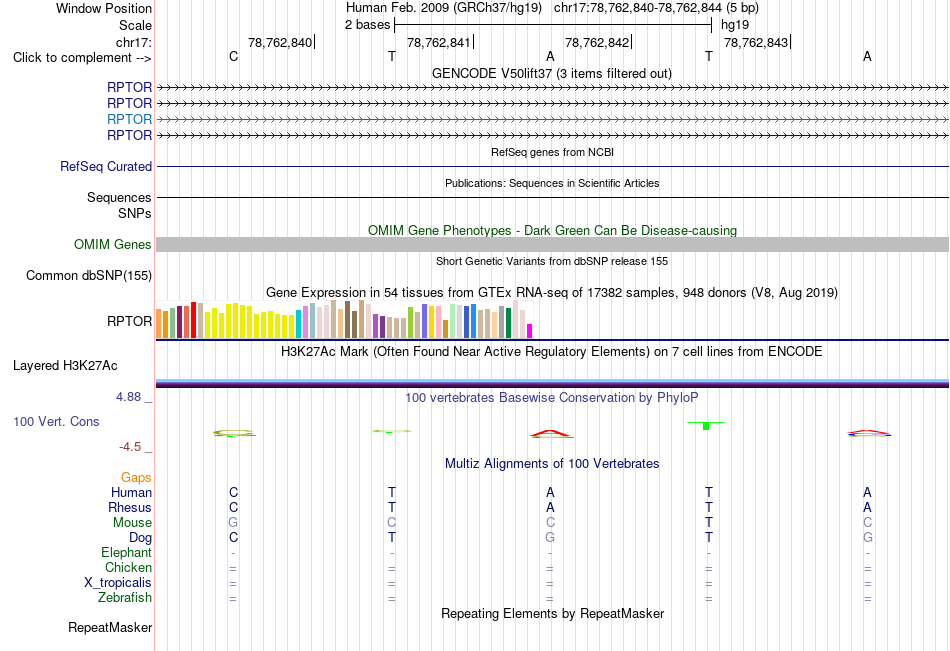Select the Chicken species label

[x=128, y=568]
